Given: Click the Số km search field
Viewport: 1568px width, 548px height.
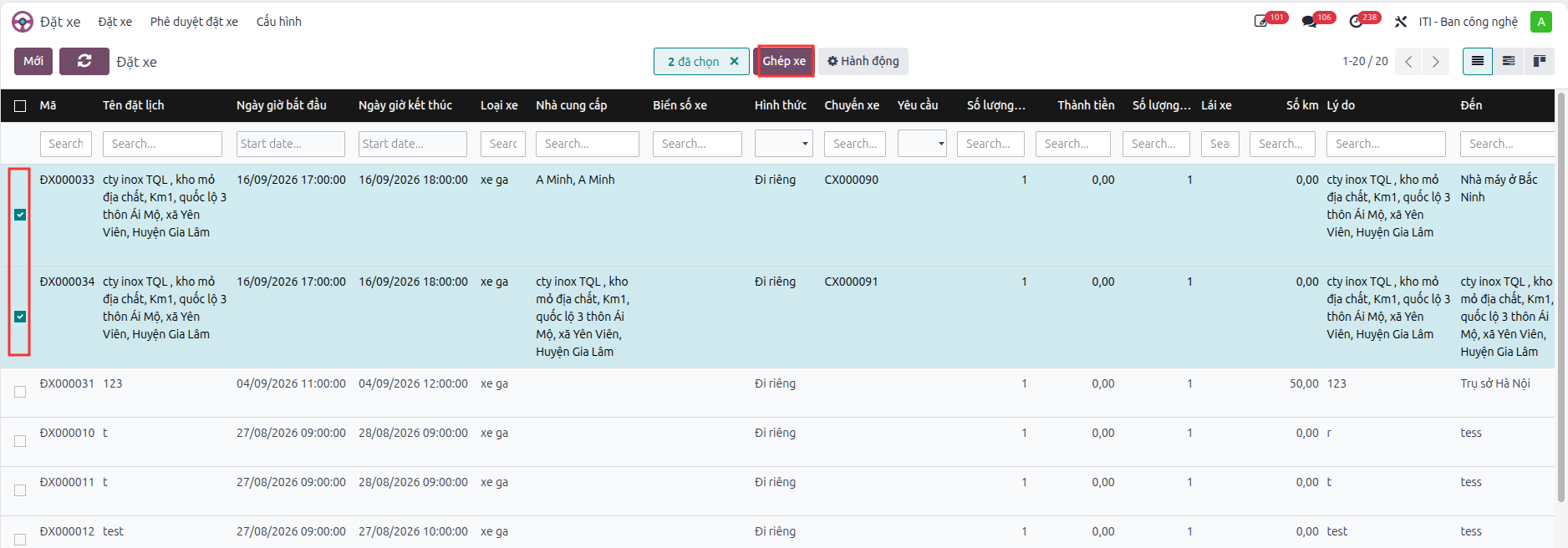Looking at the screenshot, I should [x=1282, y=144].
